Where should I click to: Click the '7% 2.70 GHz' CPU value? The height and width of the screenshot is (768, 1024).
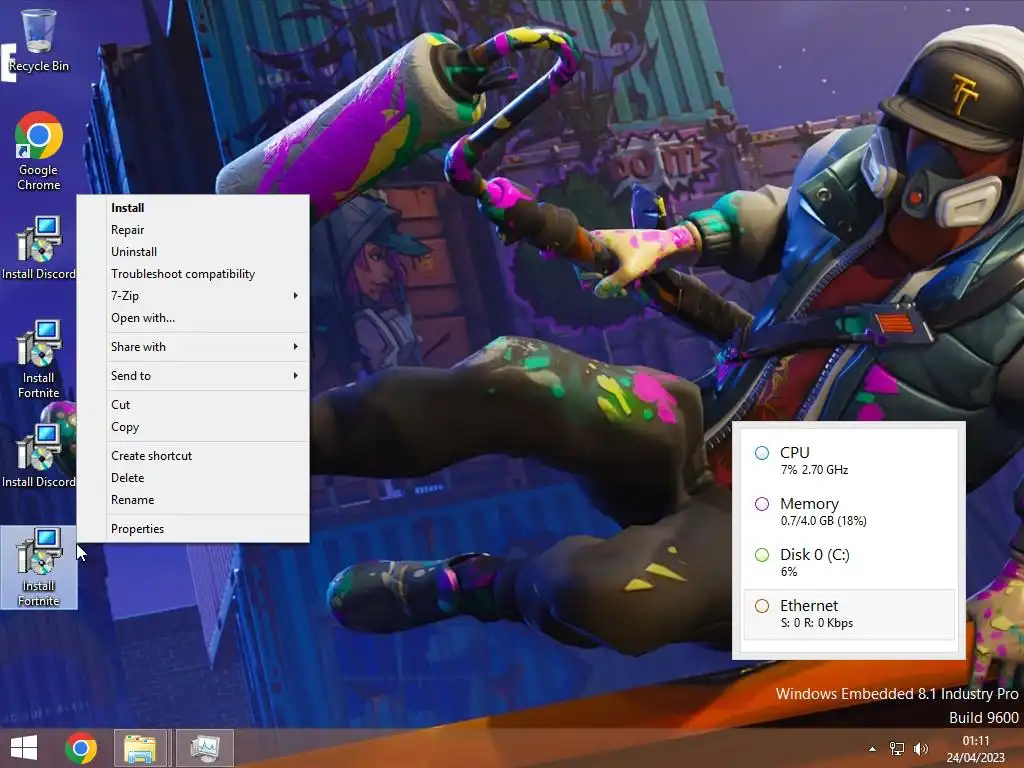(814, 470)
